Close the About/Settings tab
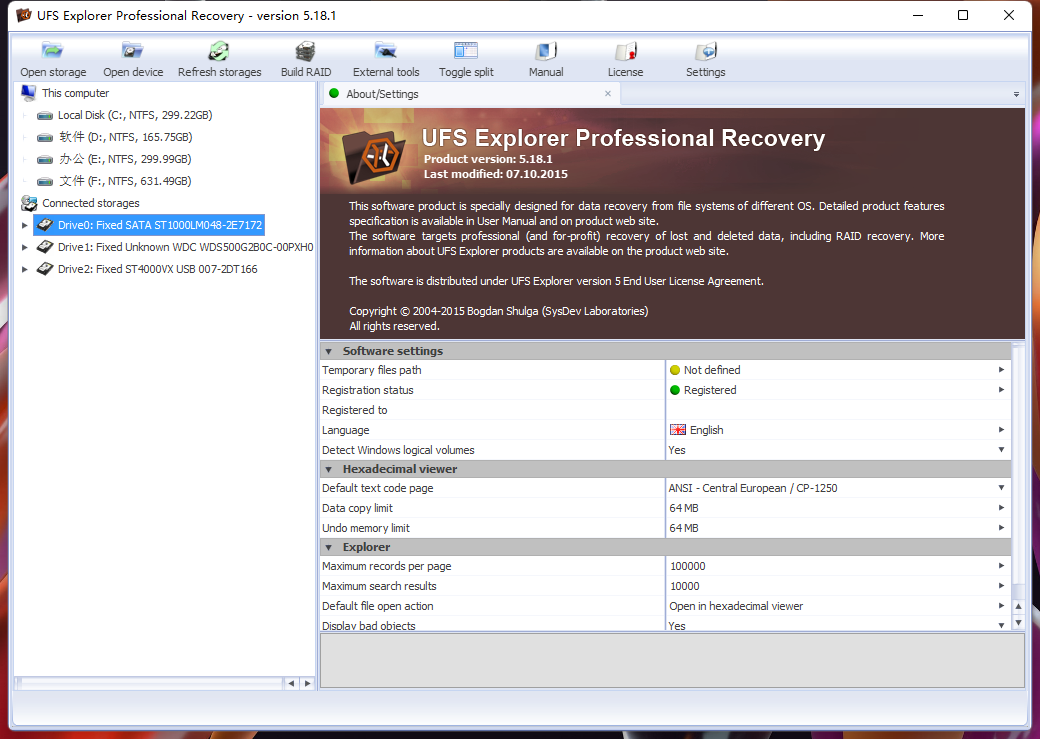Viewport: 1040px width, 739px height. [x=608, y=94]
